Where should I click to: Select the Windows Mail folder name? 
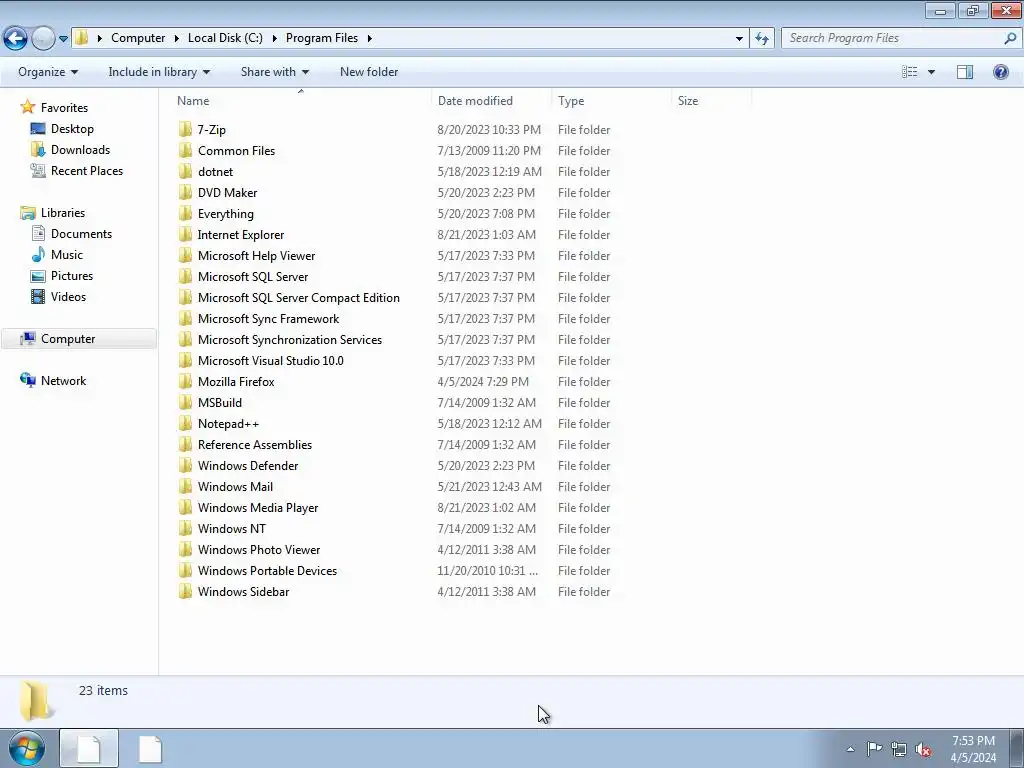pyautogui.click(x=235, y=487)
